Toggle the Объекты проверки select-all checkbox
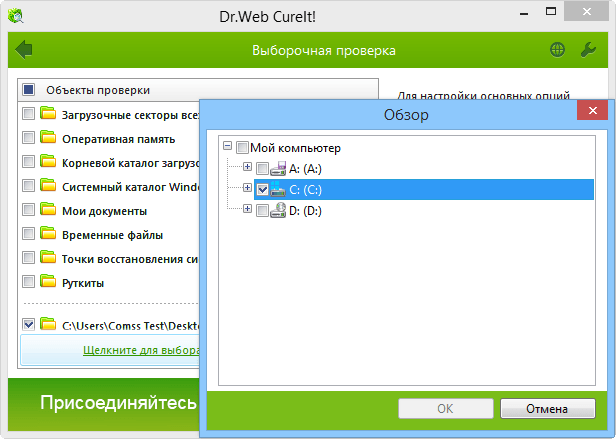 pos(29,90)
